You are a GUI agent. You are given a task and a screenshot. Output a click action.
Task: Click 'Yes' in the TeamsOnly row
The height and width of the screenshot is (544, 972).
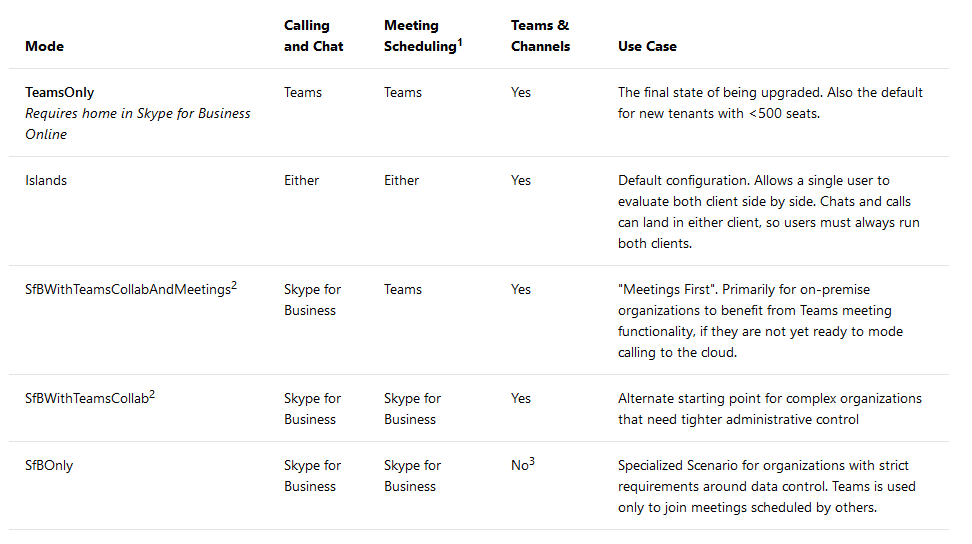[521, 92]
